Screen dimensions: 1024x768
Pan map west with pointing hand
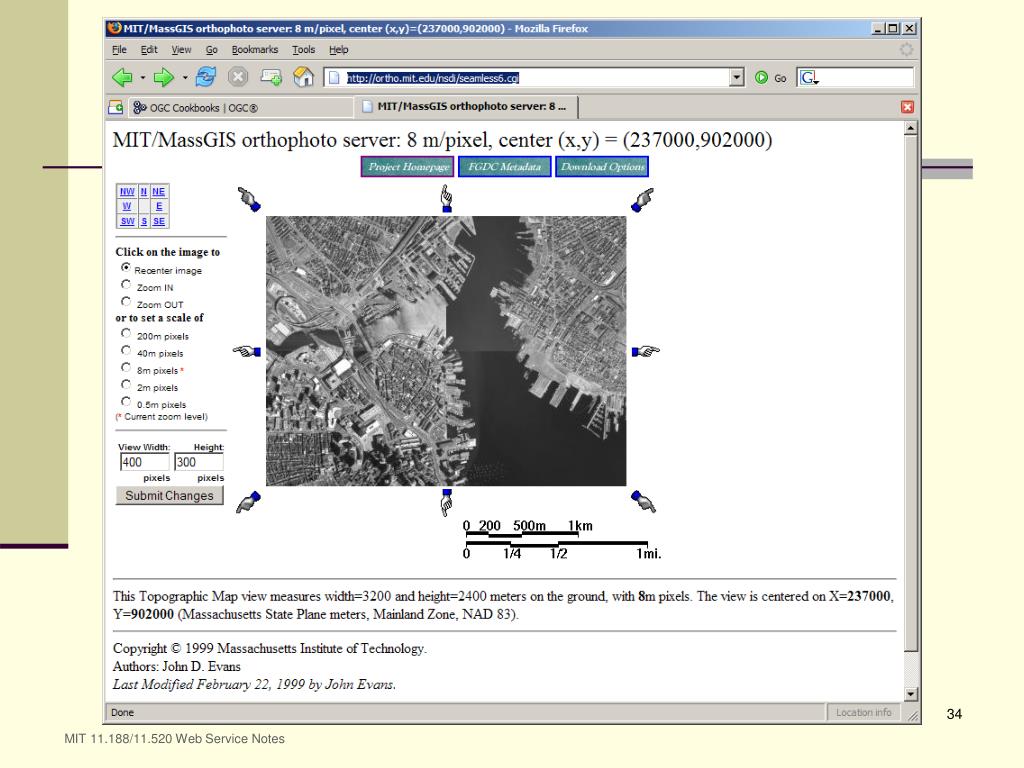pyautogui.click(x=247, y=351)
